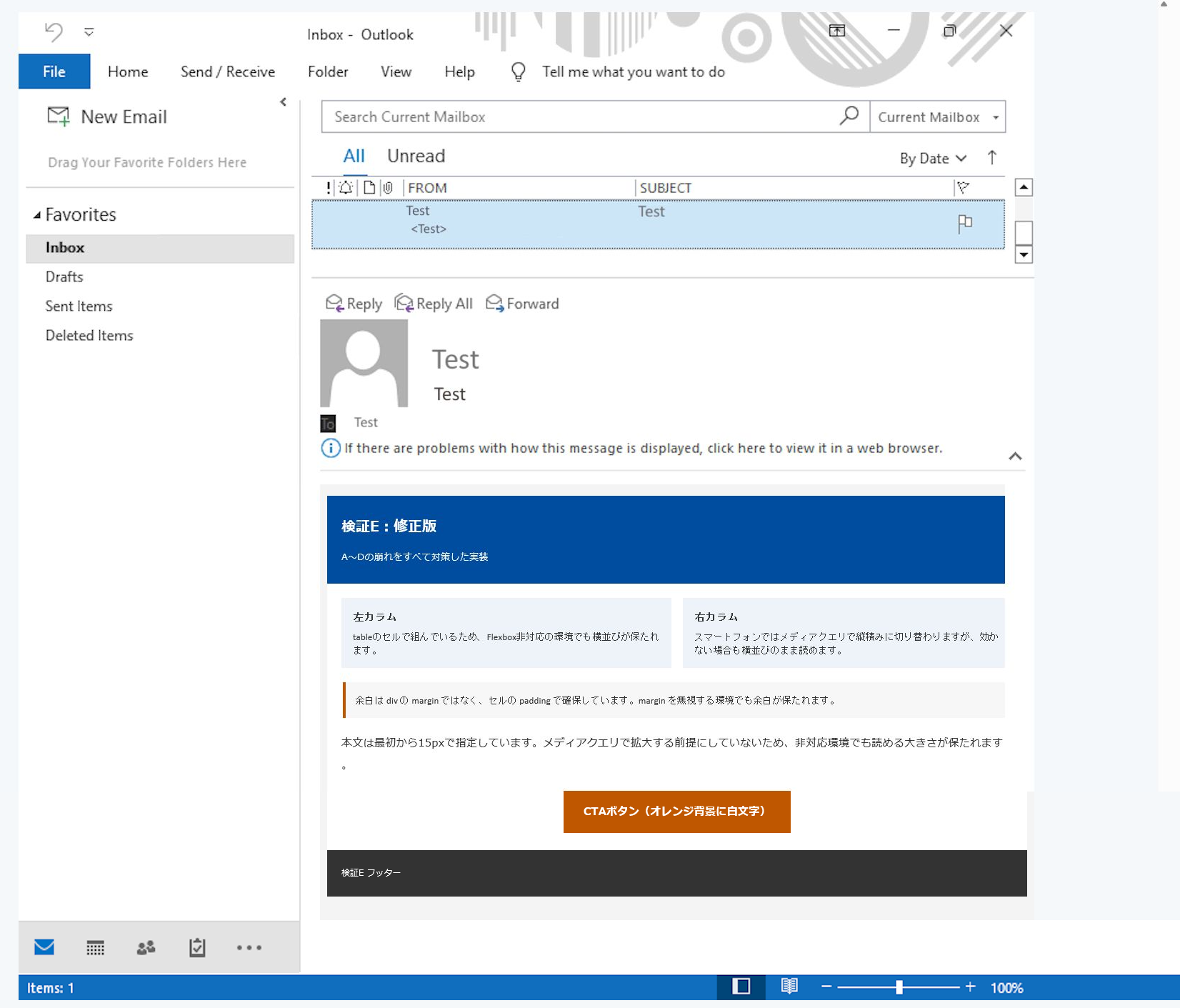Viewport: 1180px width, 1008px height.
Task: Click the flag status column header icon
Action: point(963,188)
